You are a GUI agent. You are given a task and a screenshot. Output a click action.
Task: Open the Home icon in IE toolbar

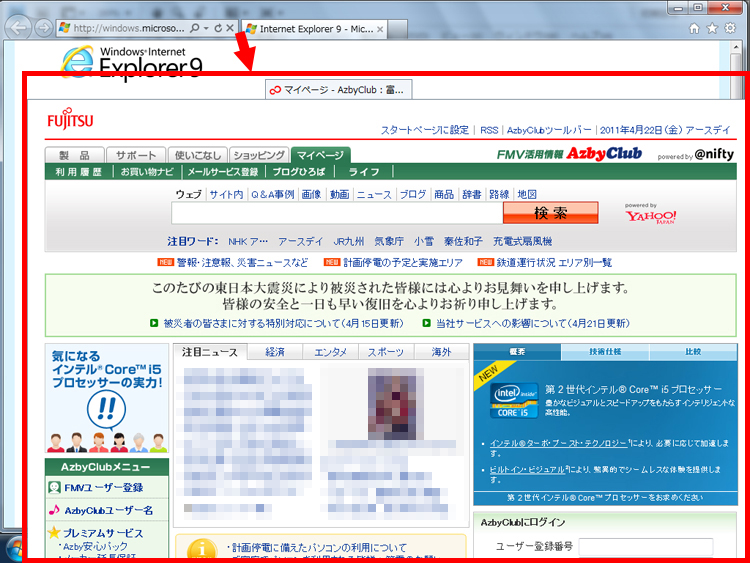pos(694,29)
